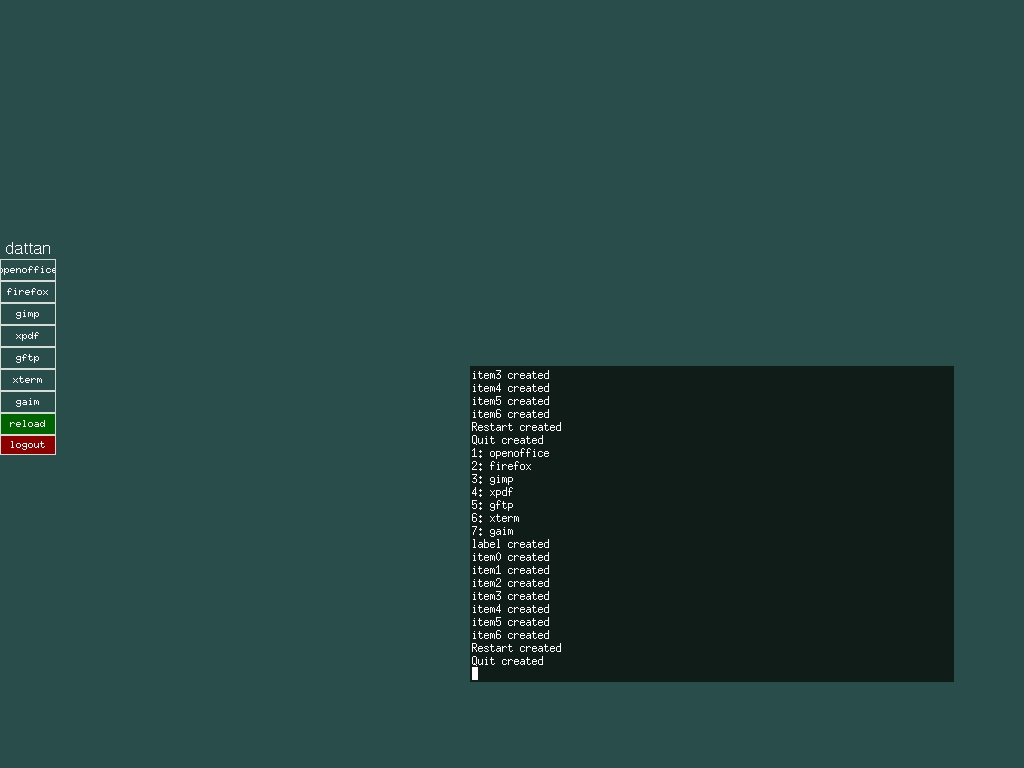Click the dattan title label
This screenshot has height=768, width=1024.
coord(28,249)
